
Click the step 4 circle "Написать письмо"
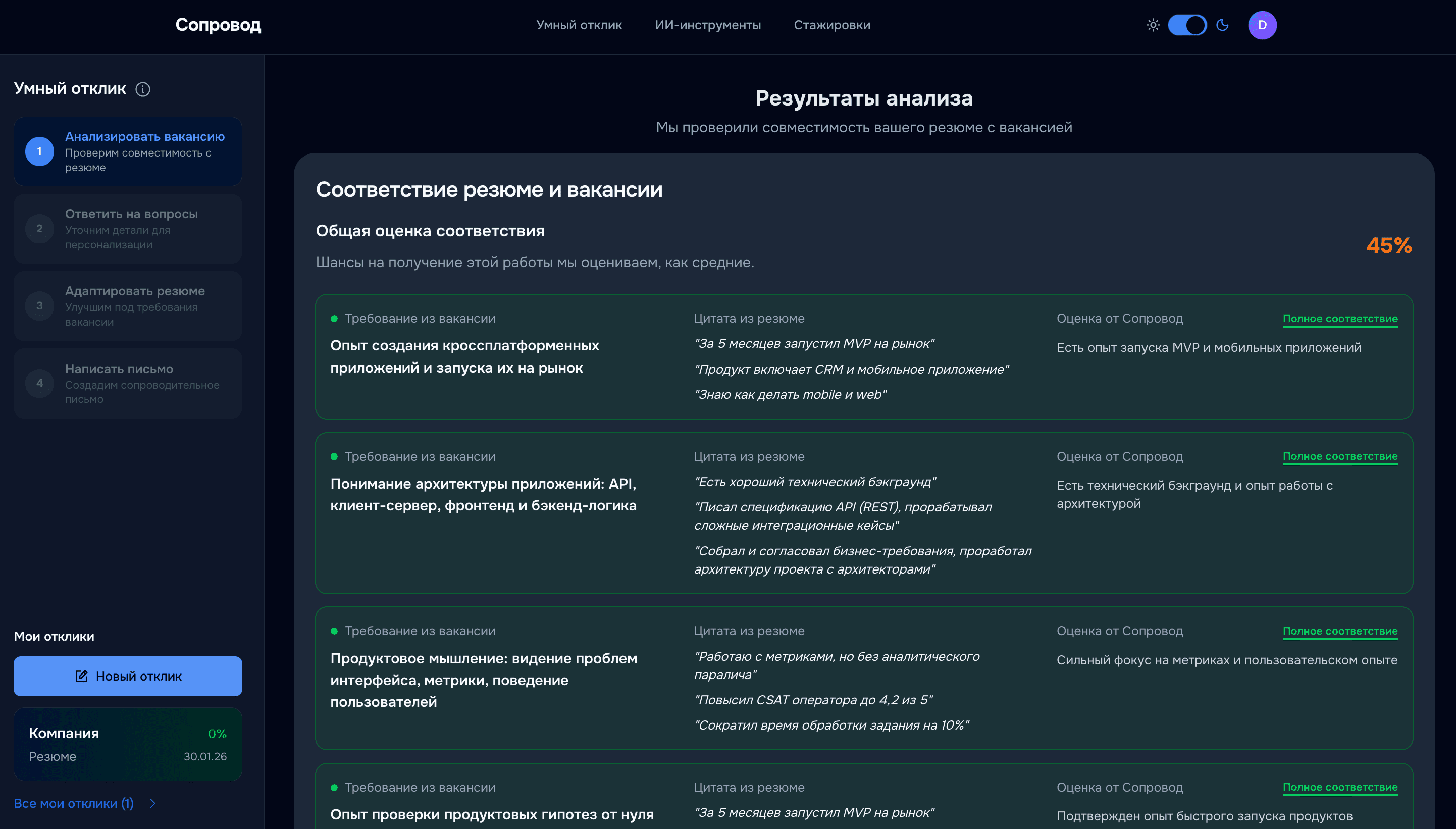(x=39, y=383)
